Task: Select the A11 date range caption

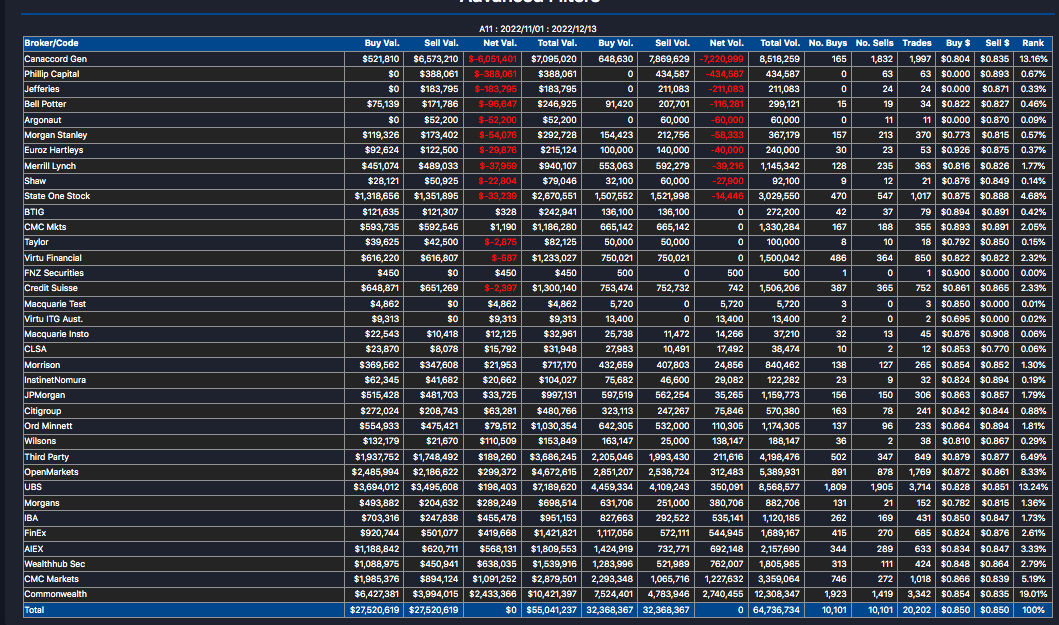Action: pyautogui.click(x=538, y=29)
